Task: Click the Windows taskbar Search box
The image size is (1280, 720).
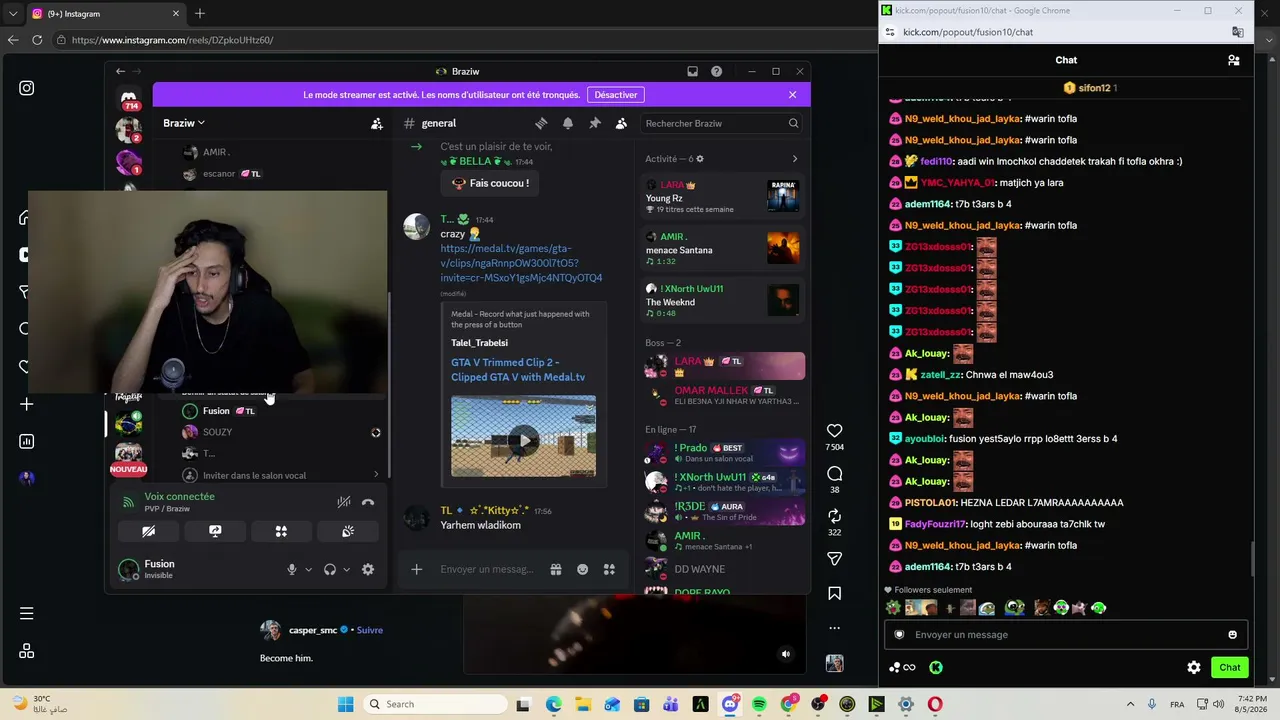Action: [436, 704]
